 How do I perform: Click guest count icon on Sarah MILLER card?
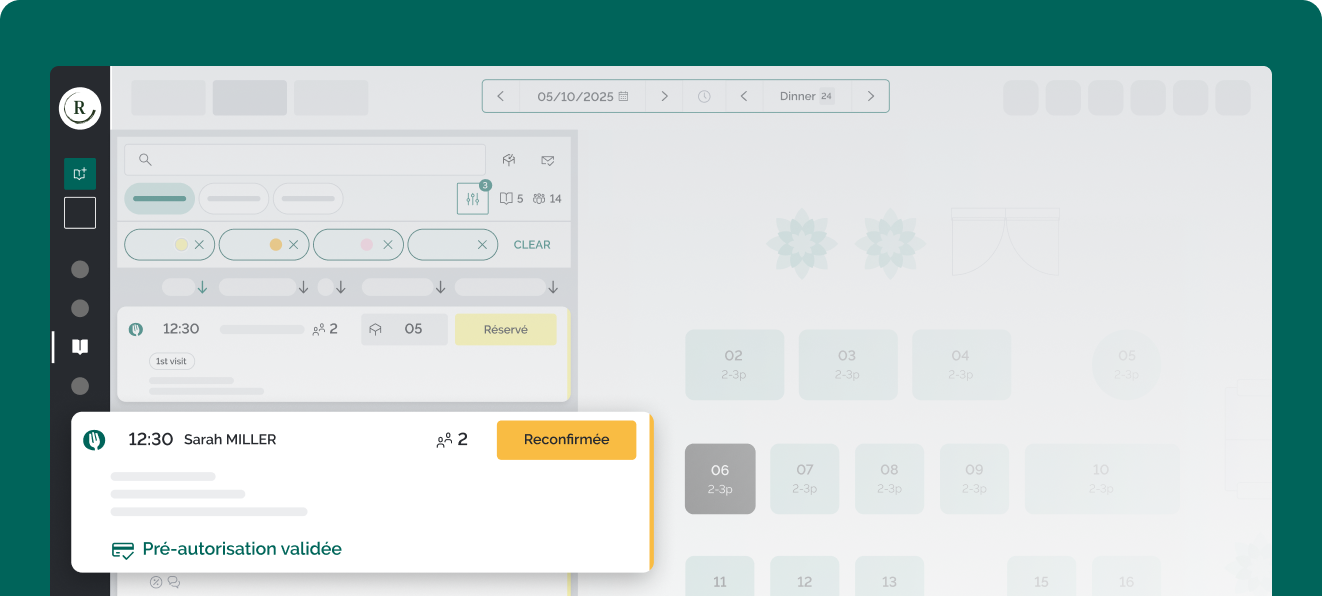click(x=445, y=440)
